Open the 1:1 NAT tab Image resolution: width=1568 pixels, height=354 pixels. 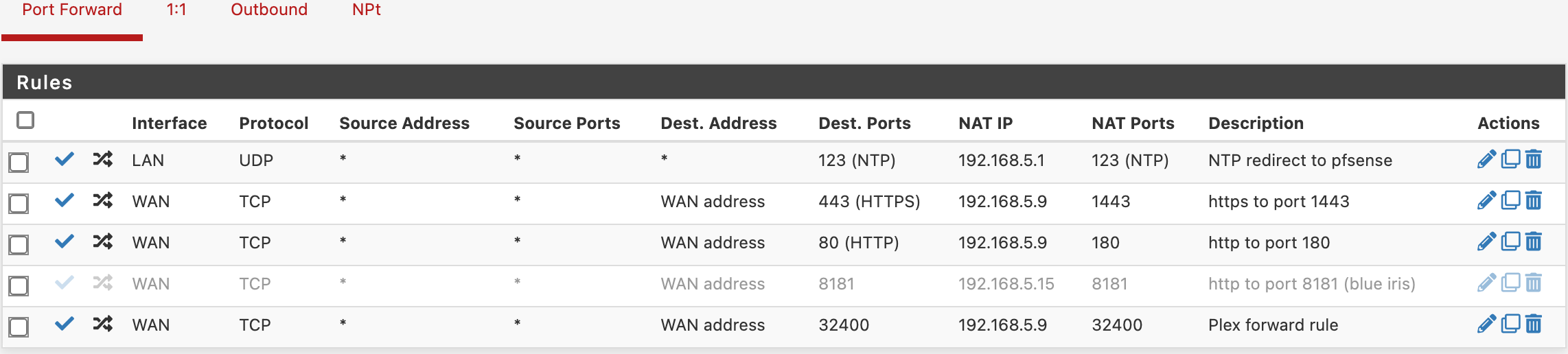(x=176, y=10)
